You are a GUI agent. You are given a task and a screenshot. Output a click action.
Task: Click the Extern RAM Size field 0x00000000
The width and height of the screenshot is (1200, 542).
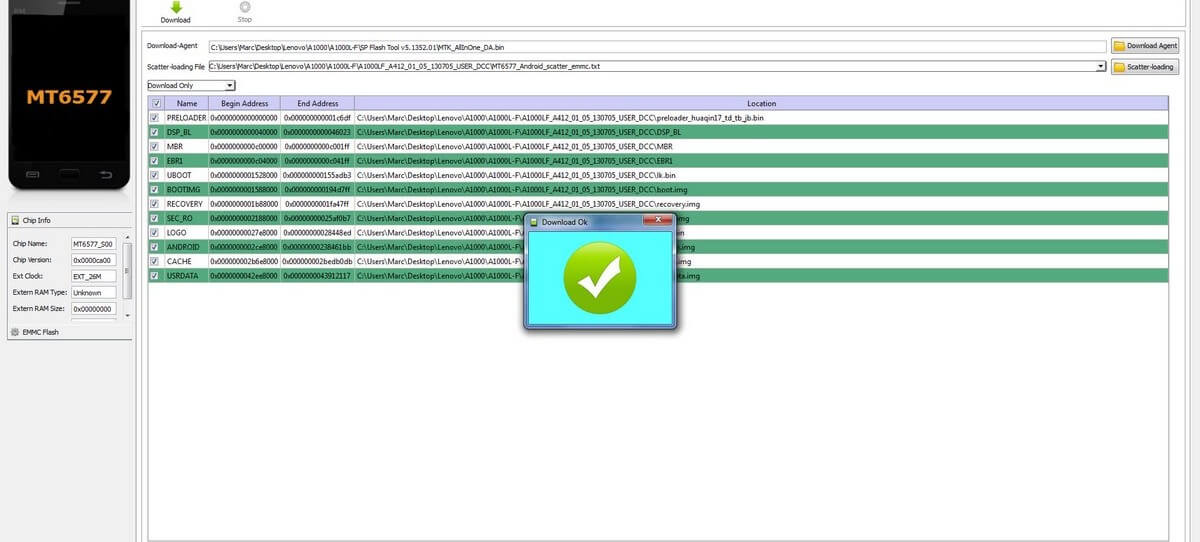pos(93,309)
